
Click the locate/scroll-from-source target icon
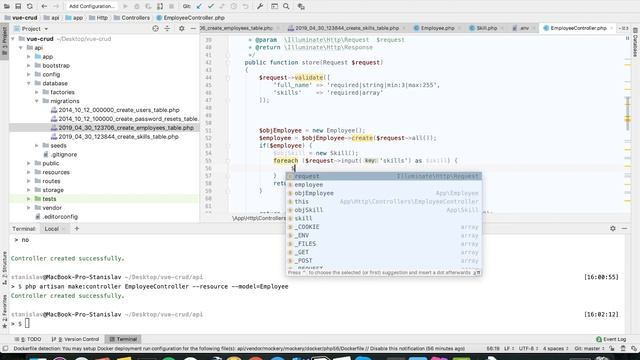click(x=156, y=29)
